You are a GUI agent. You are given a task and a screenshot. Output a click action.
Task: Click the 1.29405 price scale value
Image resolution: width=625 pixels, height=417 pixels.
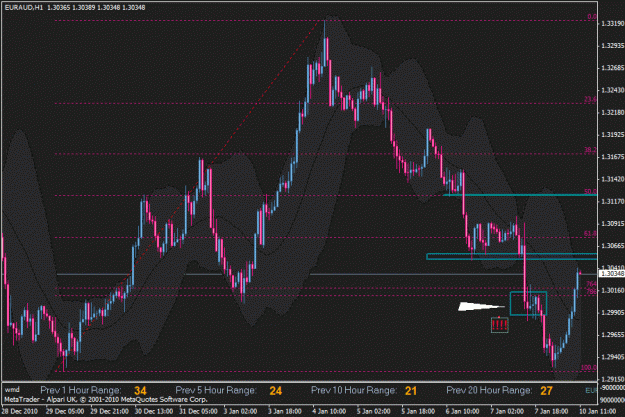pos(613,357)
